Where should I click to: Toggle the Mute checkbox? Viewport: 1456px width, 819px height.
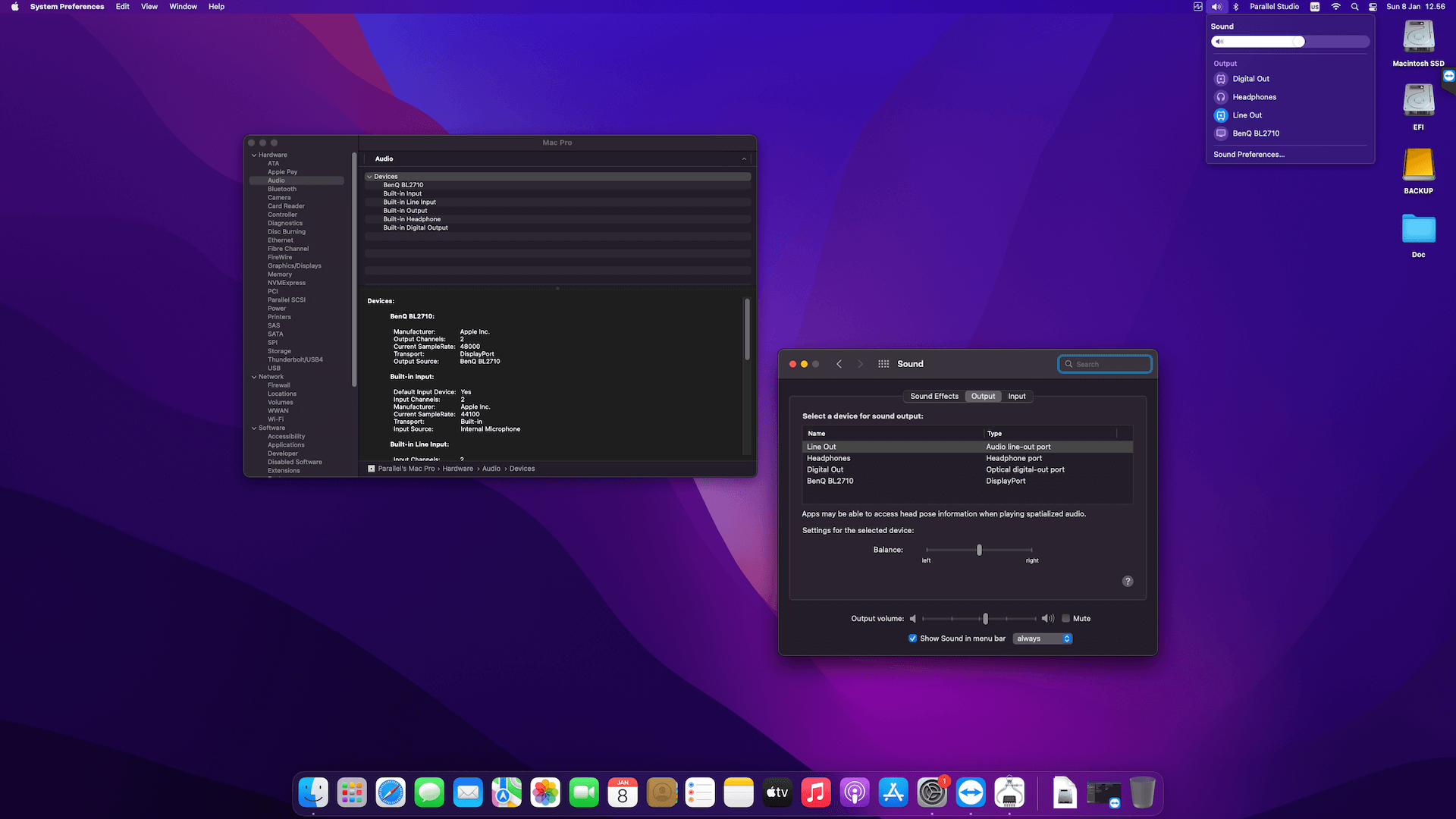(x=1065, y=619)
